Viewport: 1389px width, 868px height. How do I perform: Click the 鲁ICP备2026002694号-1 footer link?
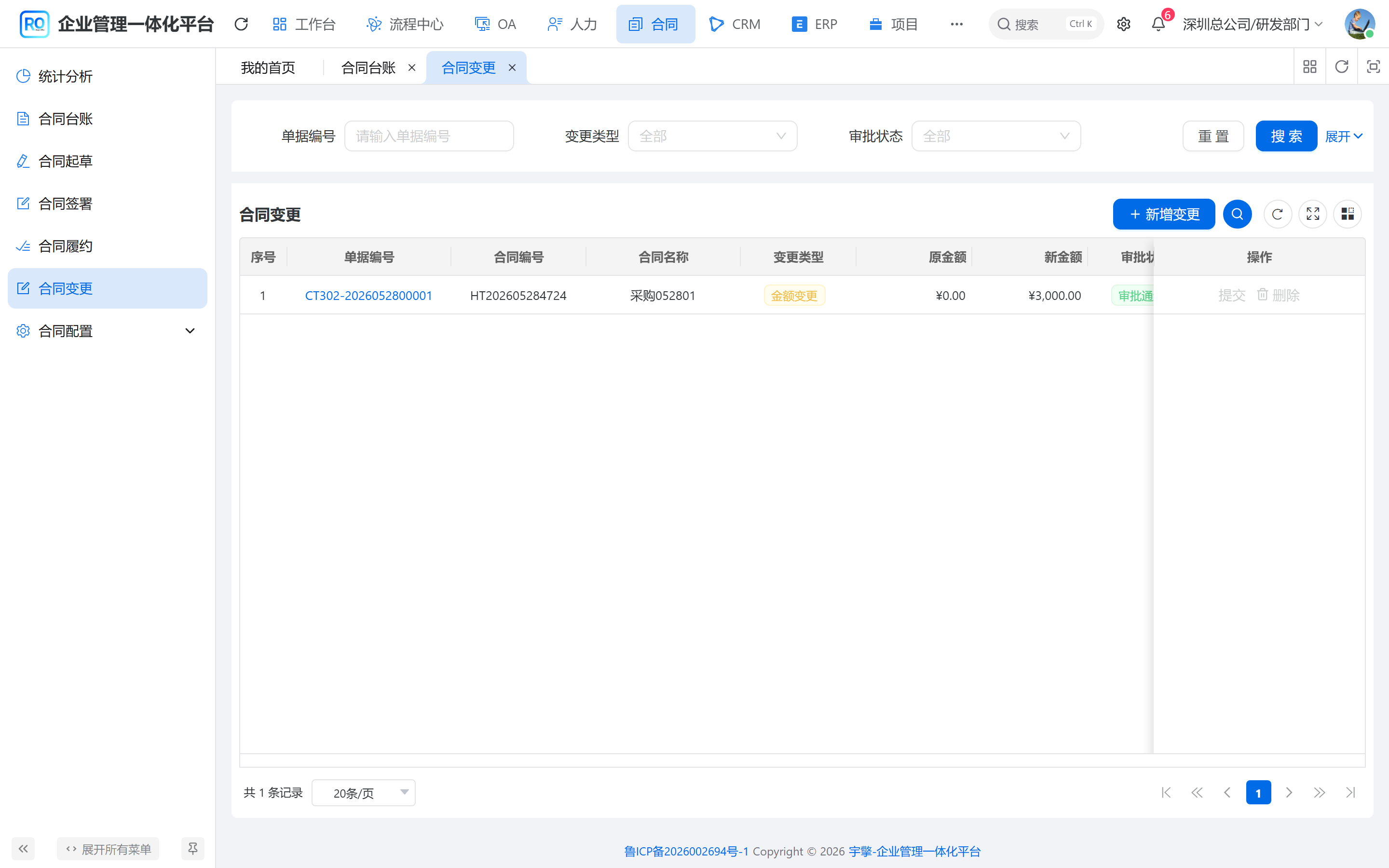point(686,851)
